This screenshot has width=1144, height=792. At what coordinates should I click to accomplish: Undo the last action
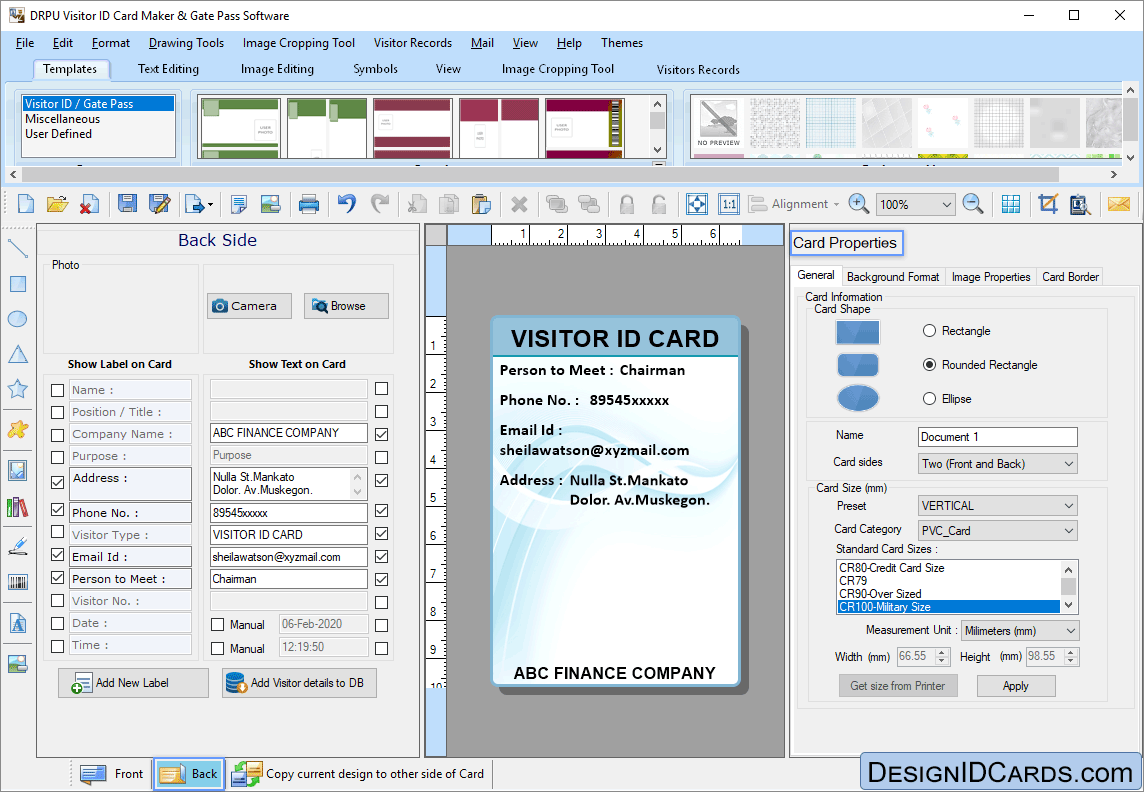tap(346, 204)
